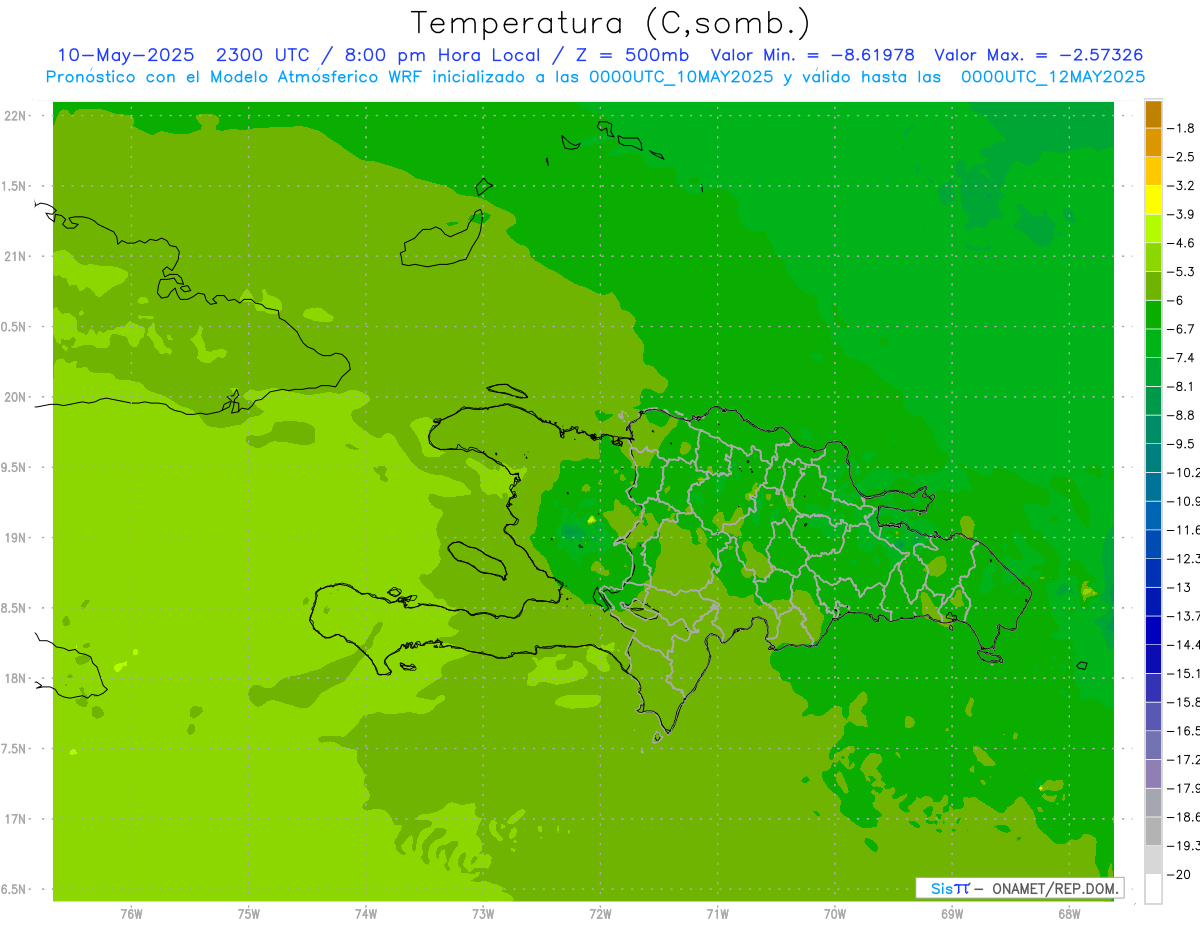Click the "76W" longitude axis label

point(131,914)
